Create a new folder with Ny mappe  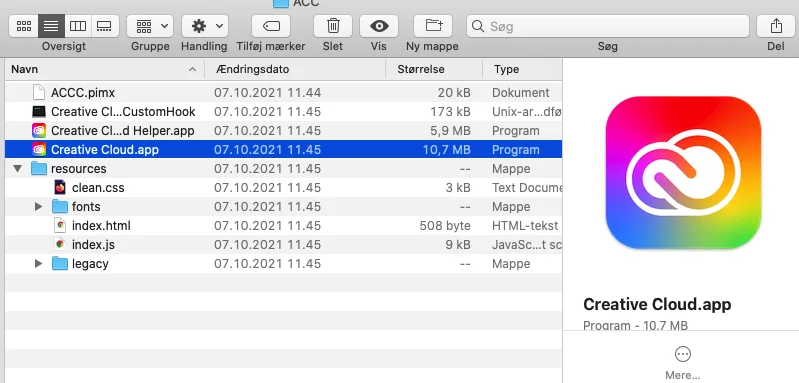(x=433, y=26)
